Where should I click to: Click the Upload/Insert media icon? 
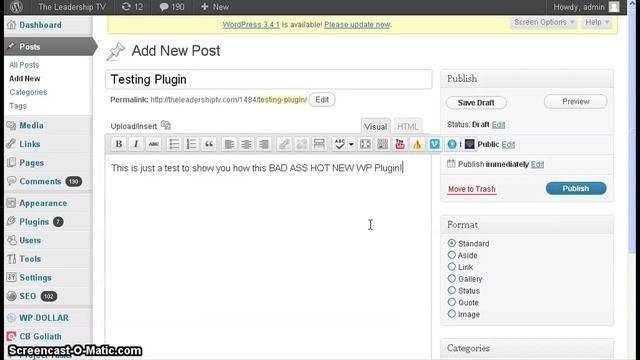click(166, 125)
